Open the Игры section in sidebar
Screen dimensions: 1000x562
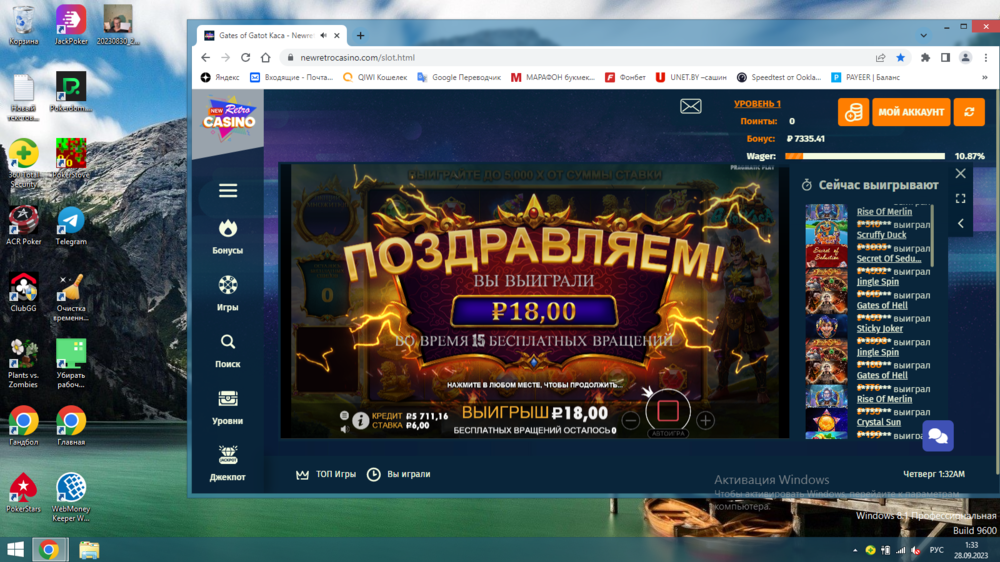(228, 293)
